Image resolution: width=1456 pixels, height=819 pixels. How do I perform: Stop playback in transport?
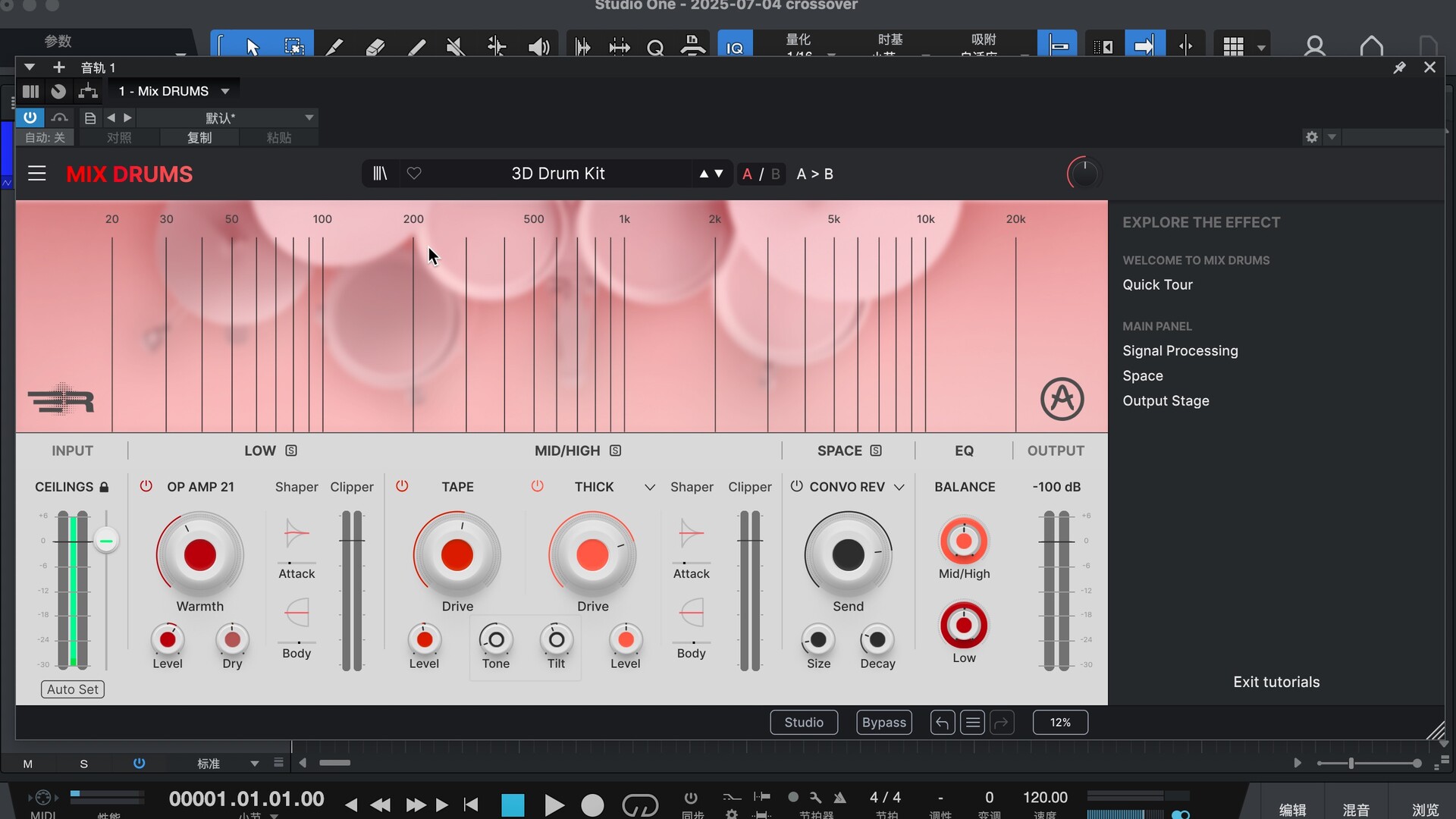click(x=513, y=805)
